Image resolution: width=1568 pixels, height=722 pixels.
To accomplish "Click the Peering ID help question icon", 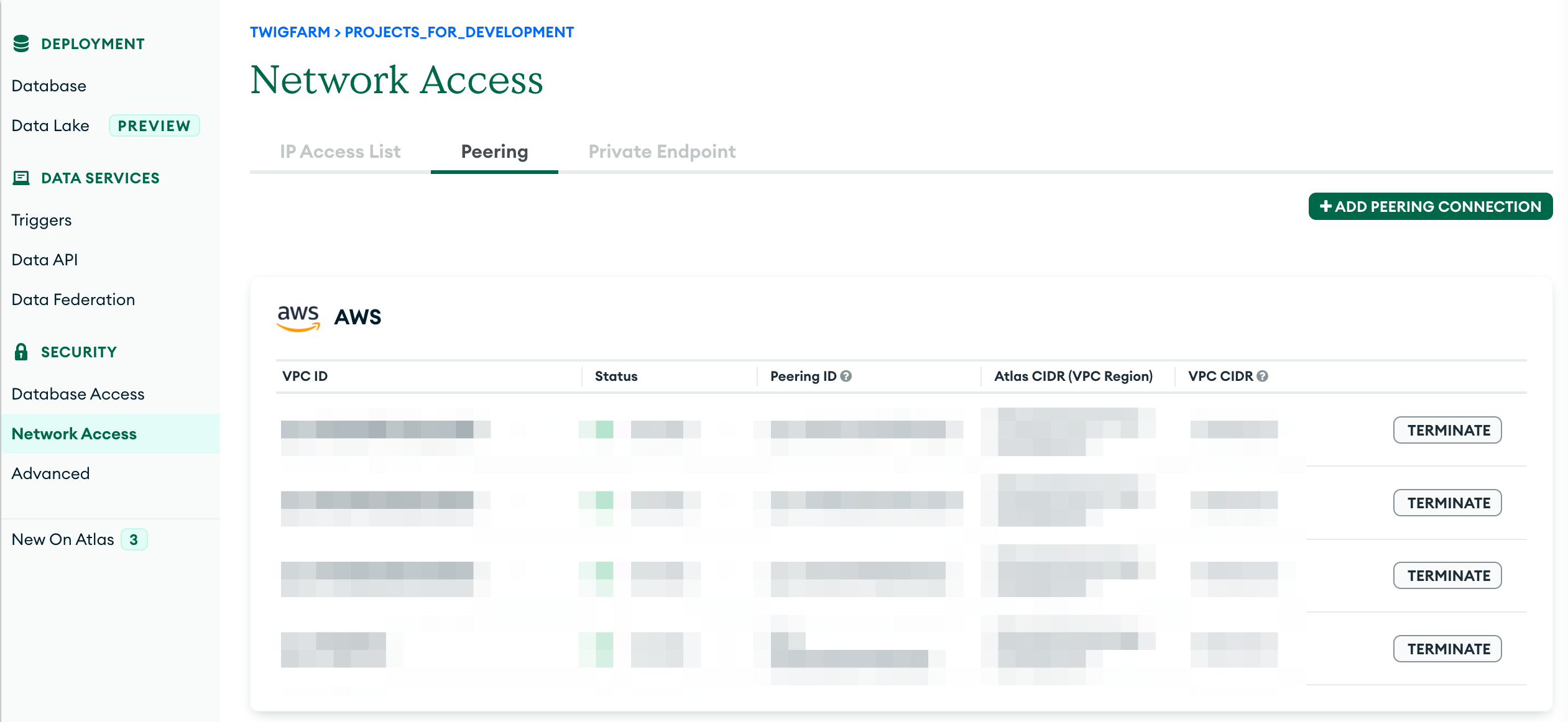I will point(846,376).
